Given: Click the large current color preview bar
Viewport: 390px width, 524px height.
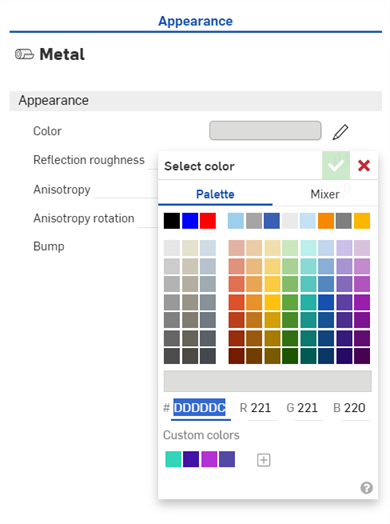Looking at the screenshot, I should (267, 381).
